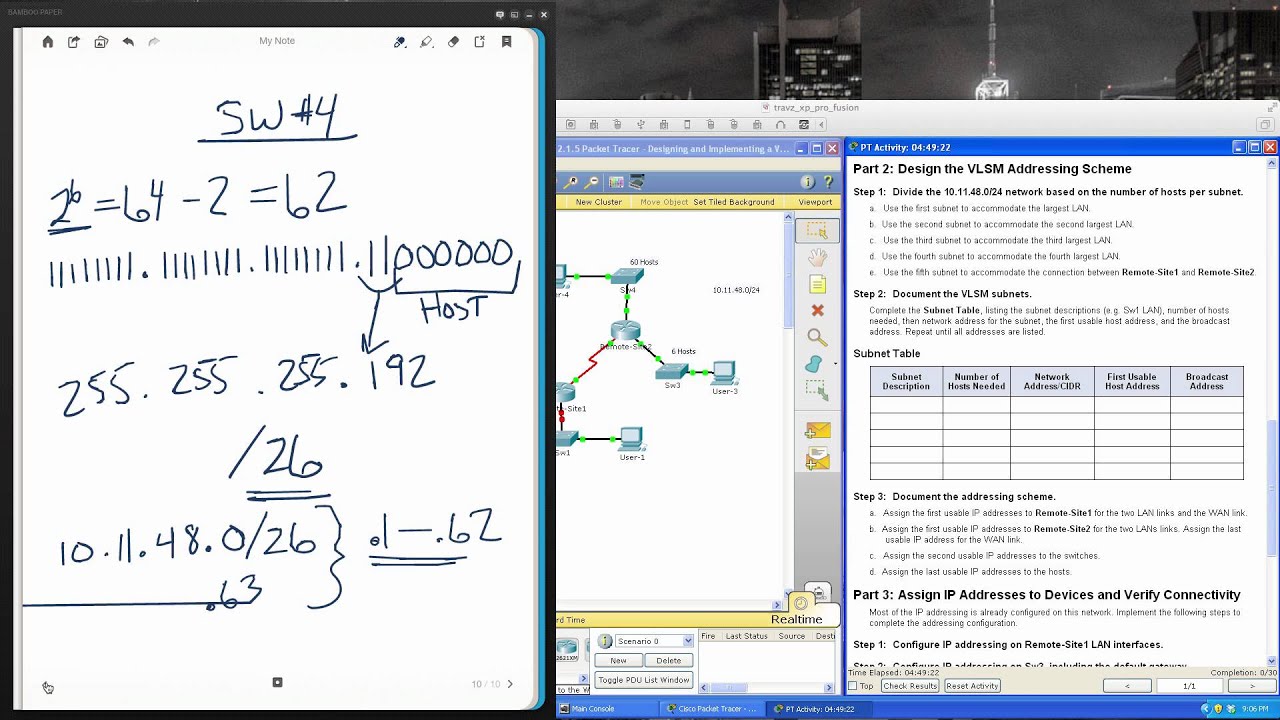Click the Last Status column header
Viewport: 1280px width, 720px height.
point(747,636)
